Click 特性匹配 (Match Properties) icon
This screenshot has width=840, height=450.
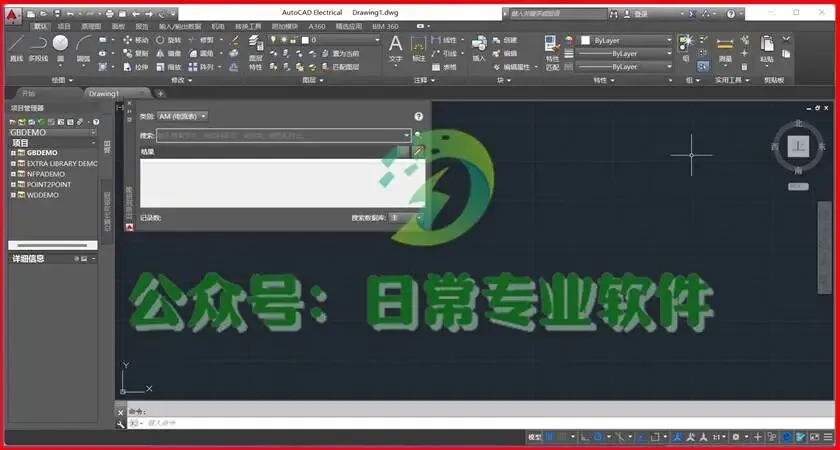(x=552, y=52)
